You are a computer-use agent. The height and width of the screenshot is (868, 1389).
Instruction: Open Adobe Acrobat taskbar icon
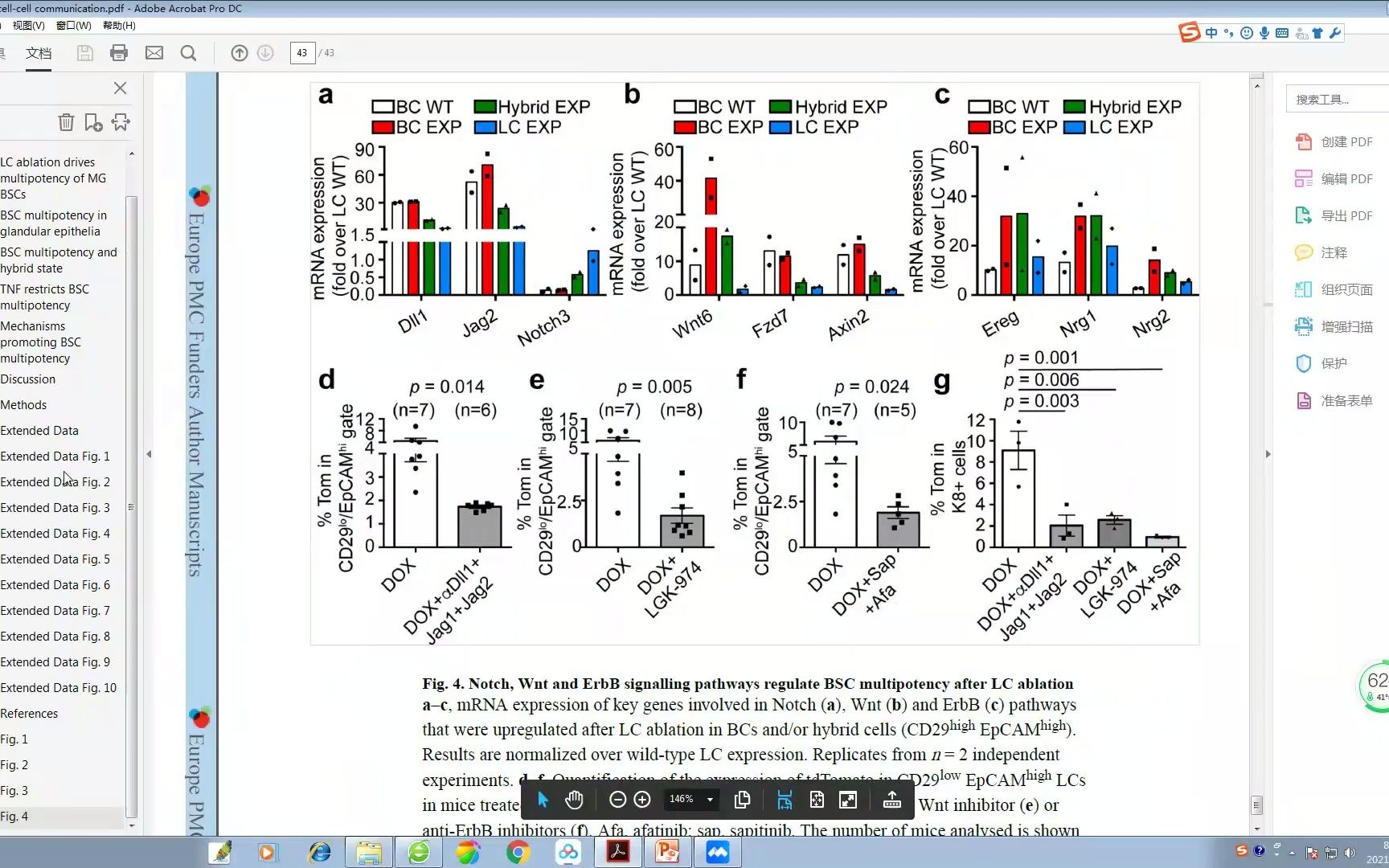tap(617, 852)
